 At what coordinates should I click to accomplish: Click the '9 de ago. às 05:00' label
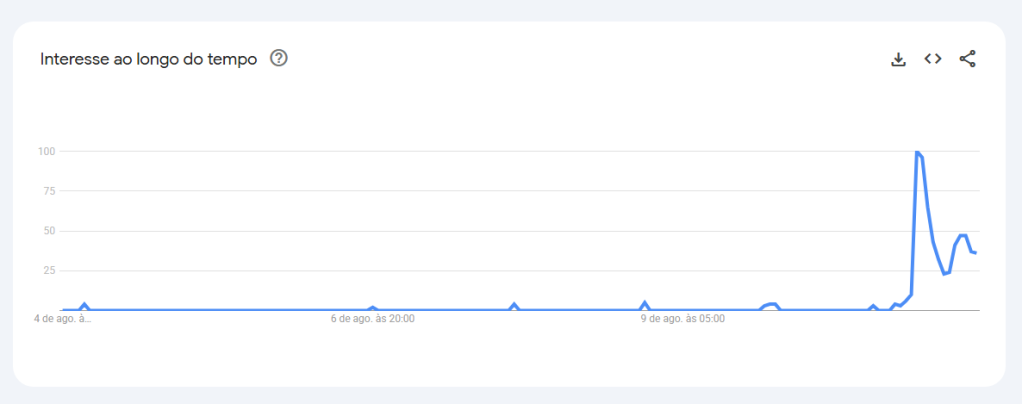(682, 319)
